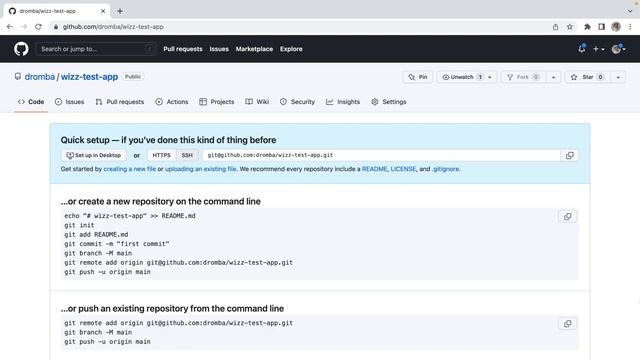This screenshot has width=640, height=360.
Task: Reload the page
Action: click(38, 27)
